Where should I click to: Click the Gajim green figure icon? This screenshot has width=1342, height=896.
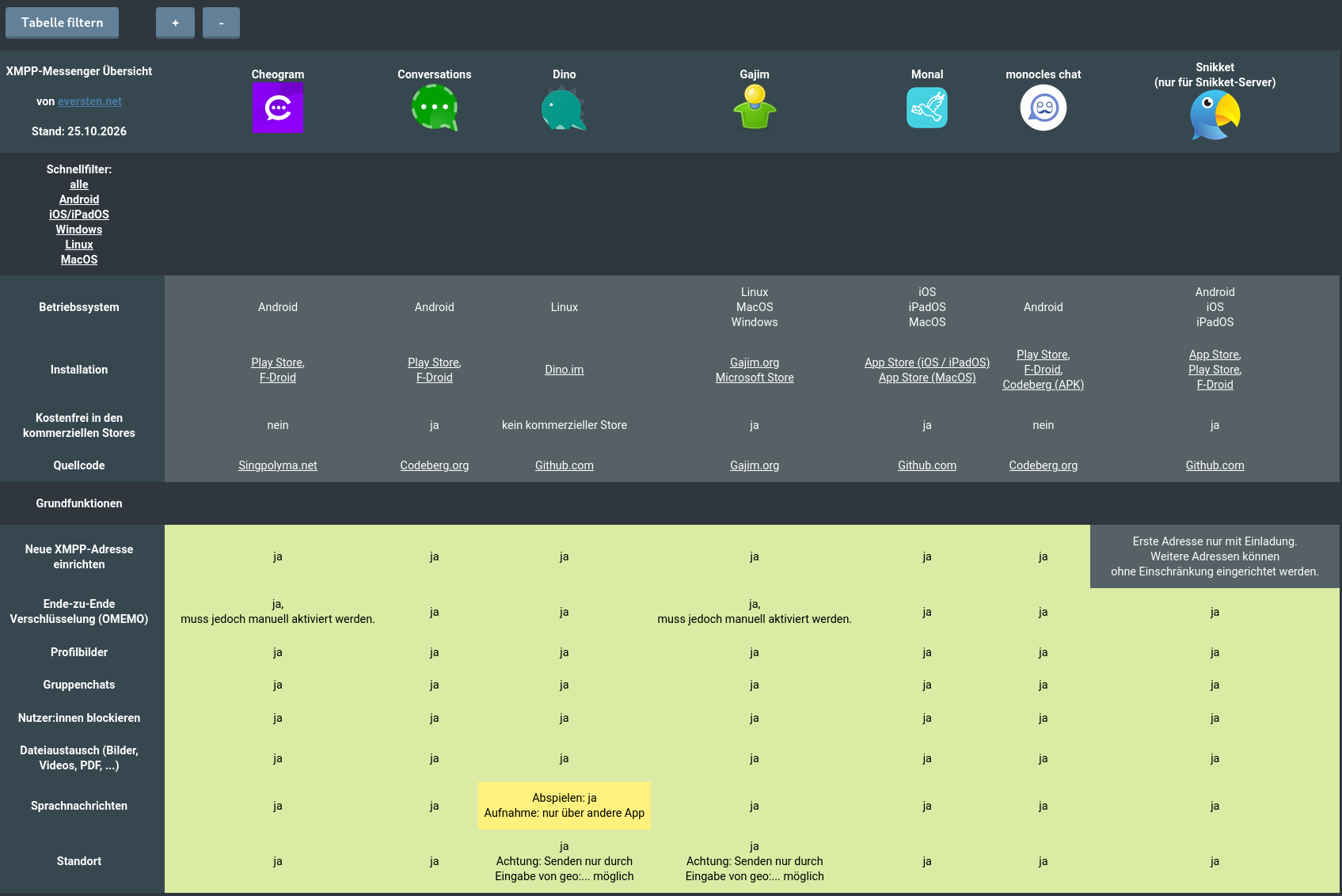point(755,107)
